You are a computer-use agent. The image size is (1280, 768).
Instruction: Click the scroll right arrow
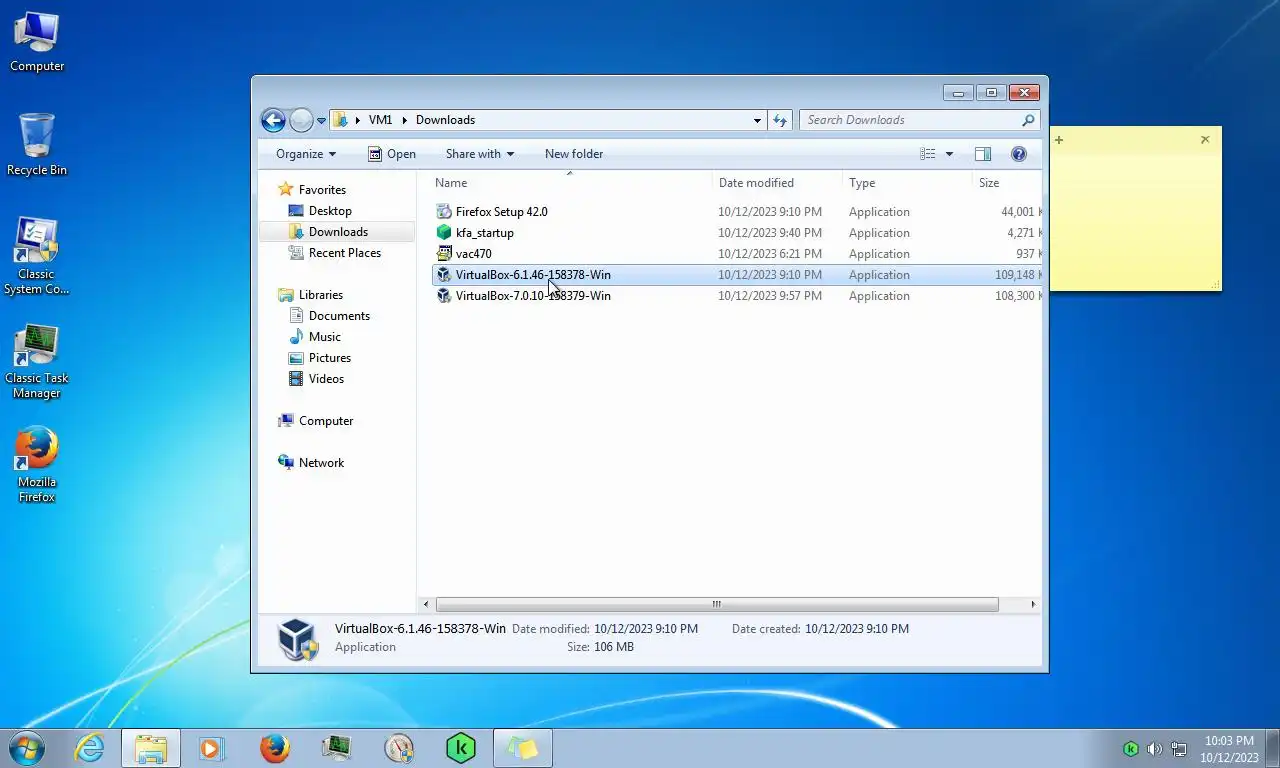pyautogui.click(x=1033, y=604)
